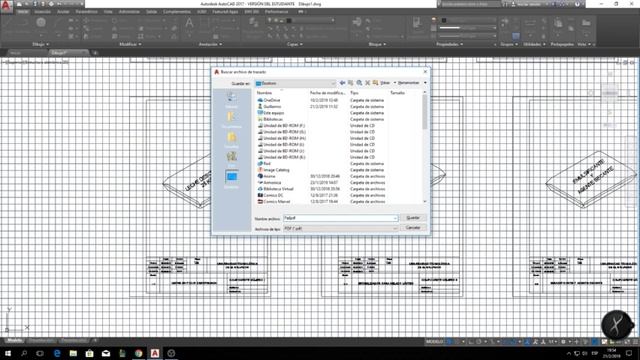Open the Favorites shortcut in dialog places sidebar
The height and width of the screenshot is (360, 640).
(x=231, y=139)
